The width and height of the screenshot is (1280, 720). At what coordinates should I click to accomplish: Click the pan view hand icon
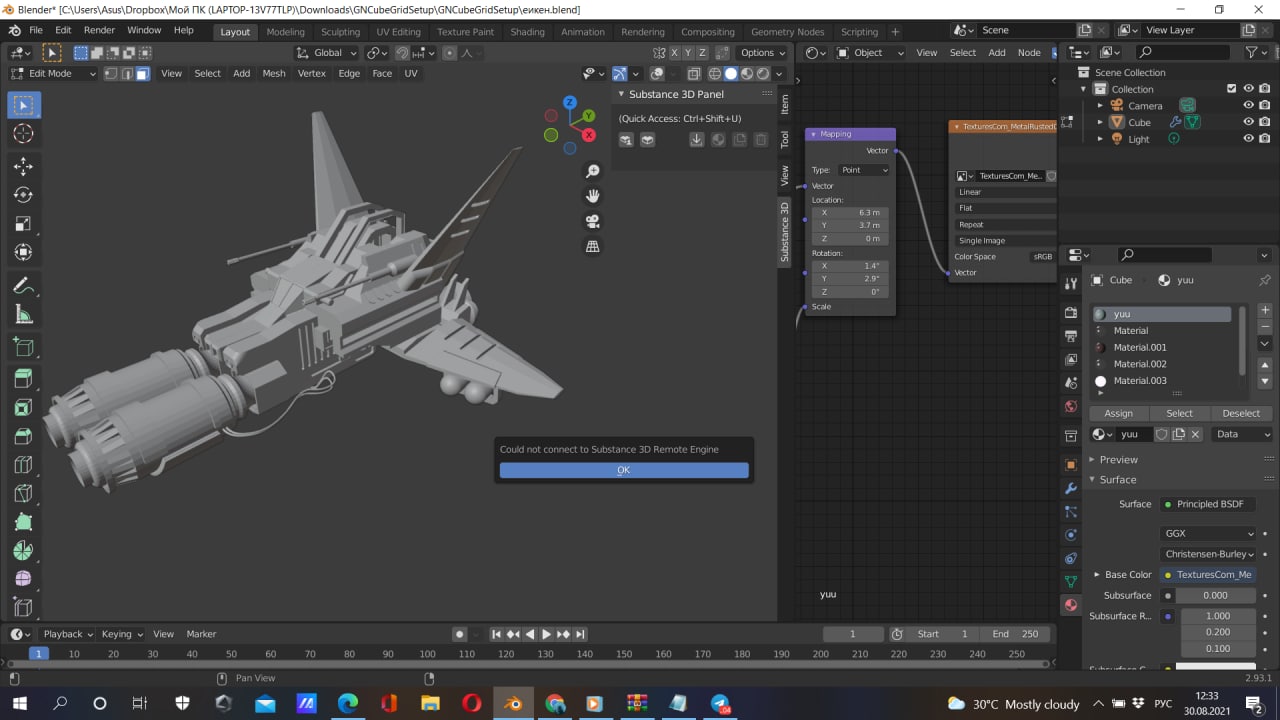(593, 196)
